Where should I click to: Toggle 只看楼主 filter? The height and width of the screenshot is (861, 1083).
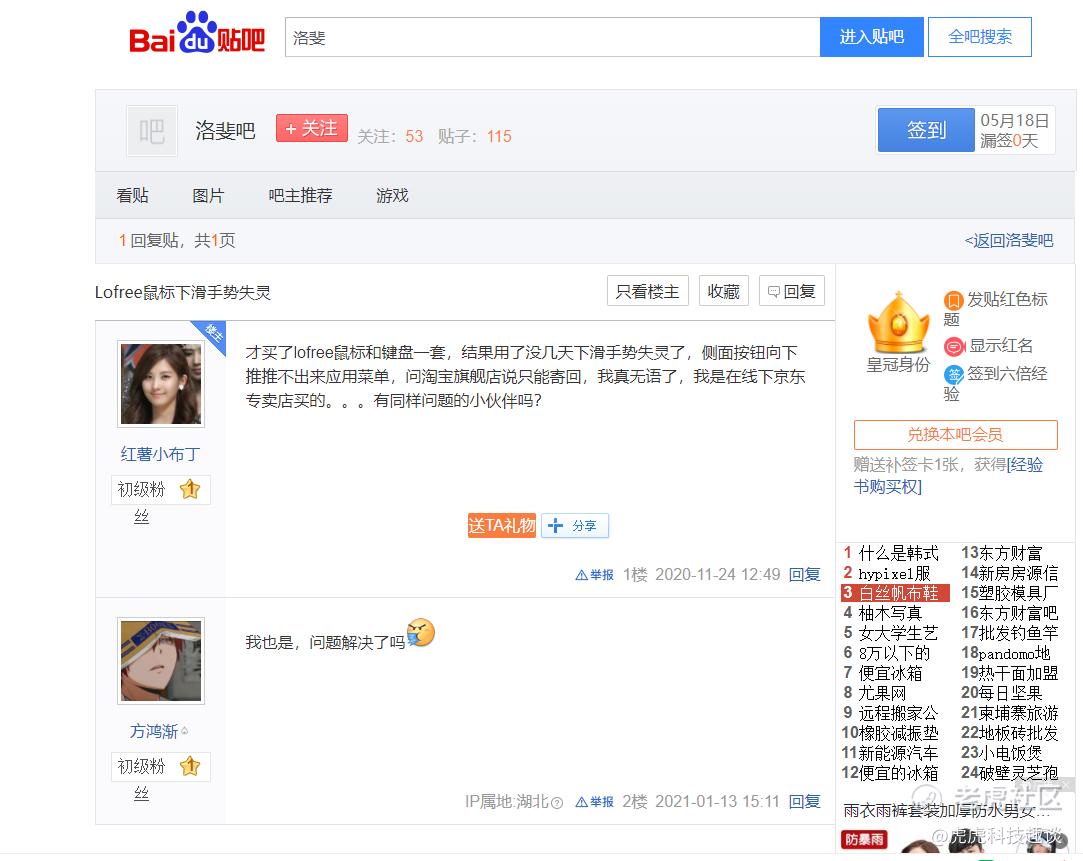(648, 291)
